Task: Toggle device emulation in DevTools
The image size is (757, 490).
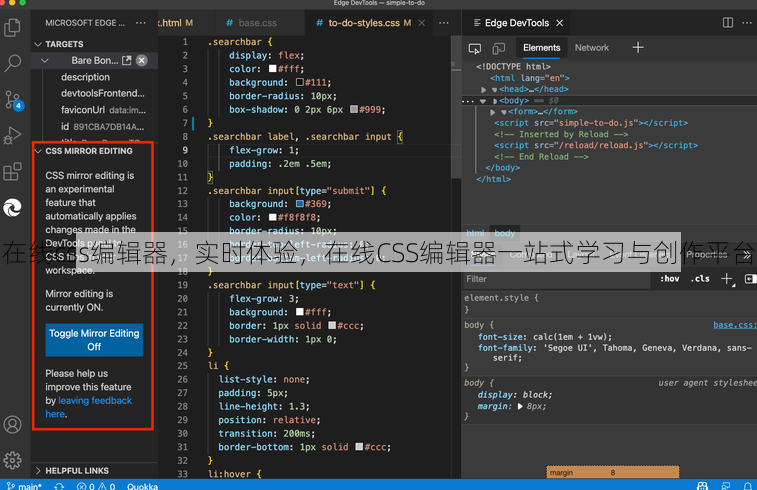Action: point(498,48)
